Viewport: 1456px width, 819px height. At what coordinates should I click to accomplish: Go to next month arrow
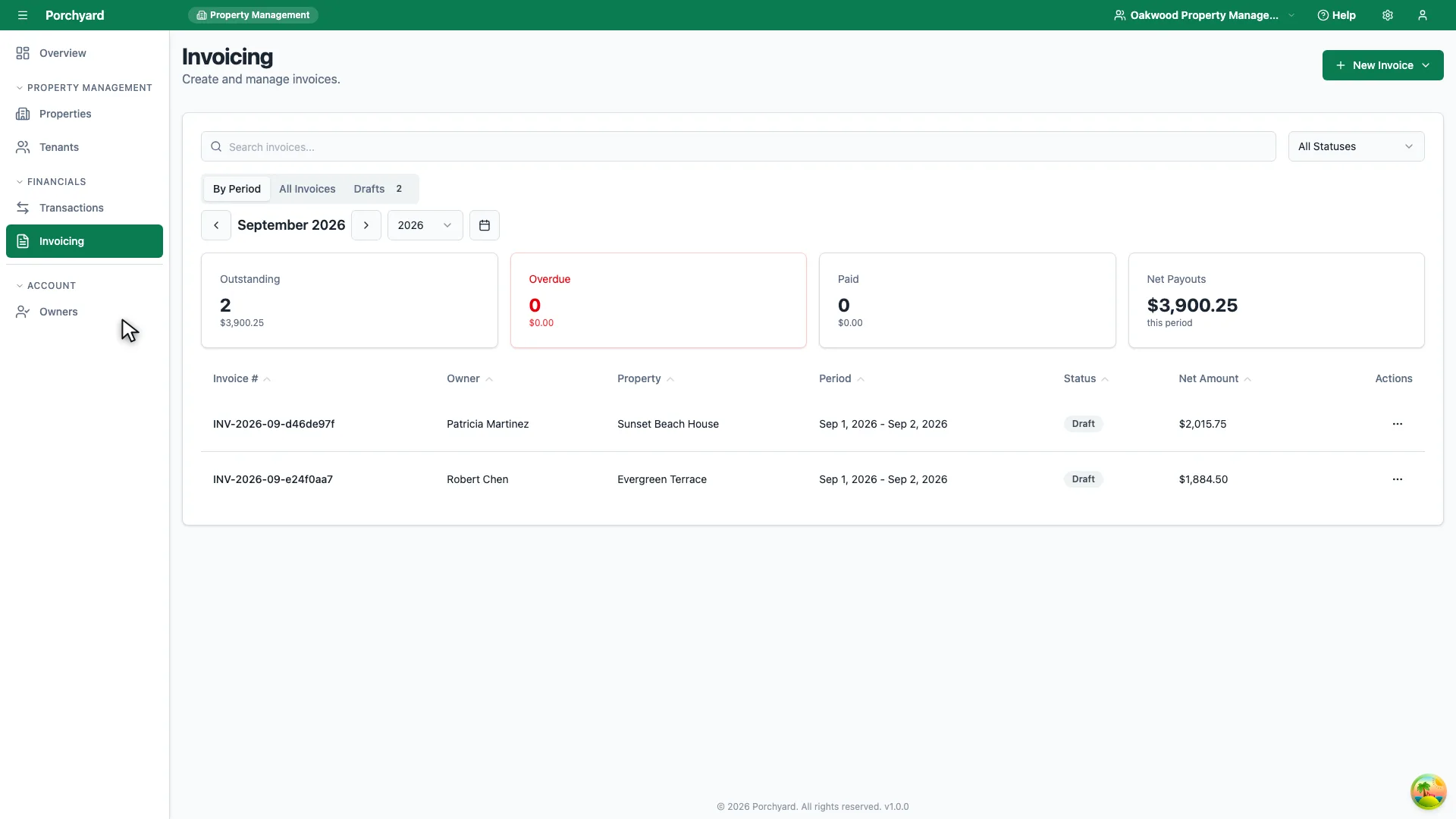366,225
